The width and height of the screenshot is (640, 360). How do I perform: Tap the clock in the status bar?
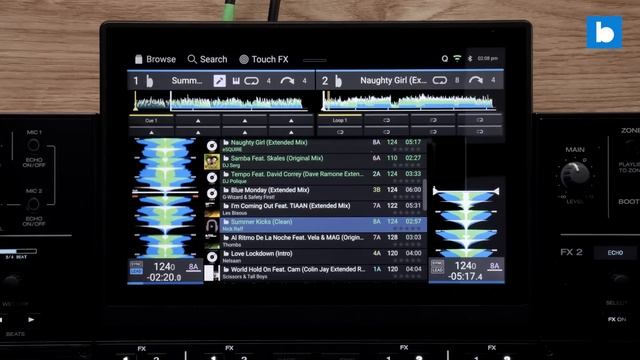point(487,58)
